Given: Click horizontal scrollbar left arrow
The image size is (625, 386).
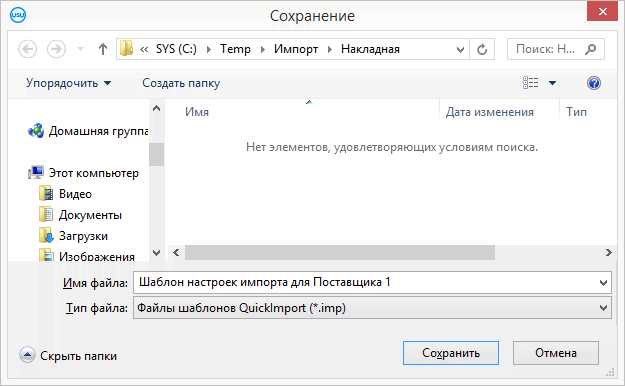Looking at the screenshot, I should pyautogui.click(x=176, y=252).
